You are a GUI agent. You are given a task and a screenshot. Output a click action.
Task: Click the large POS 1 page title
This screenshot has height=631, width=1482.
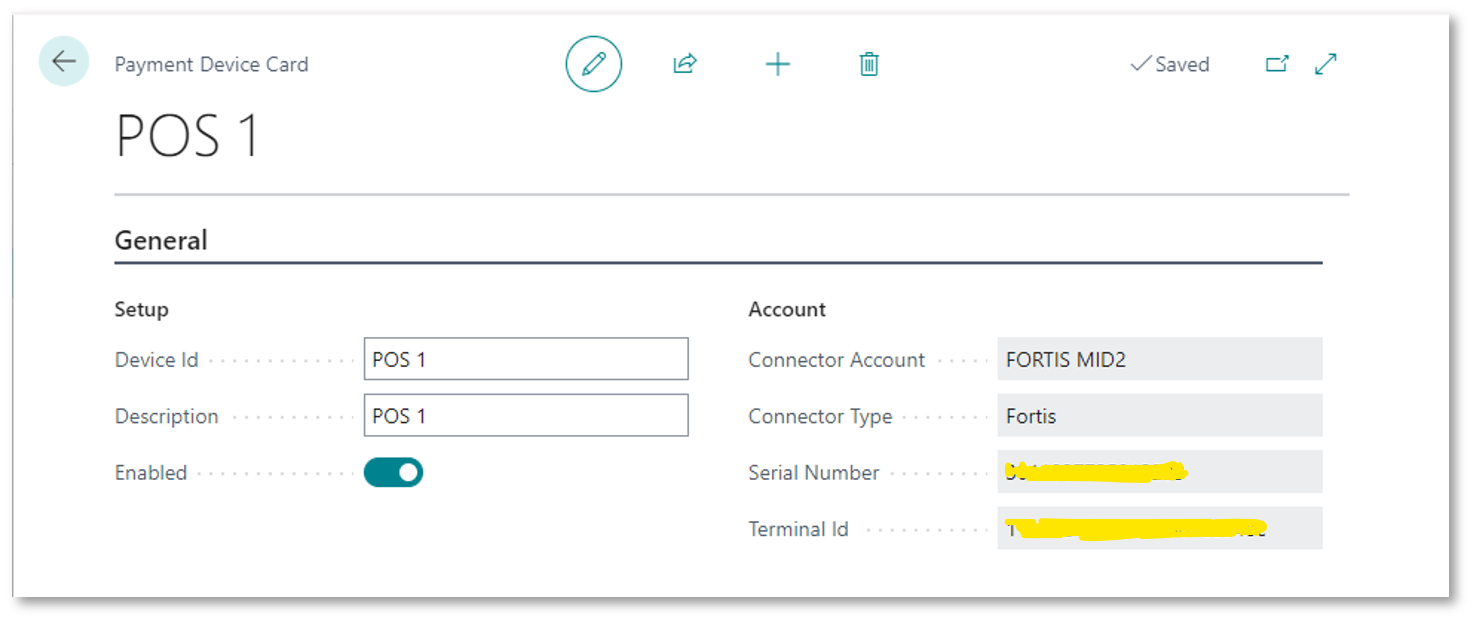coord(188,135)
